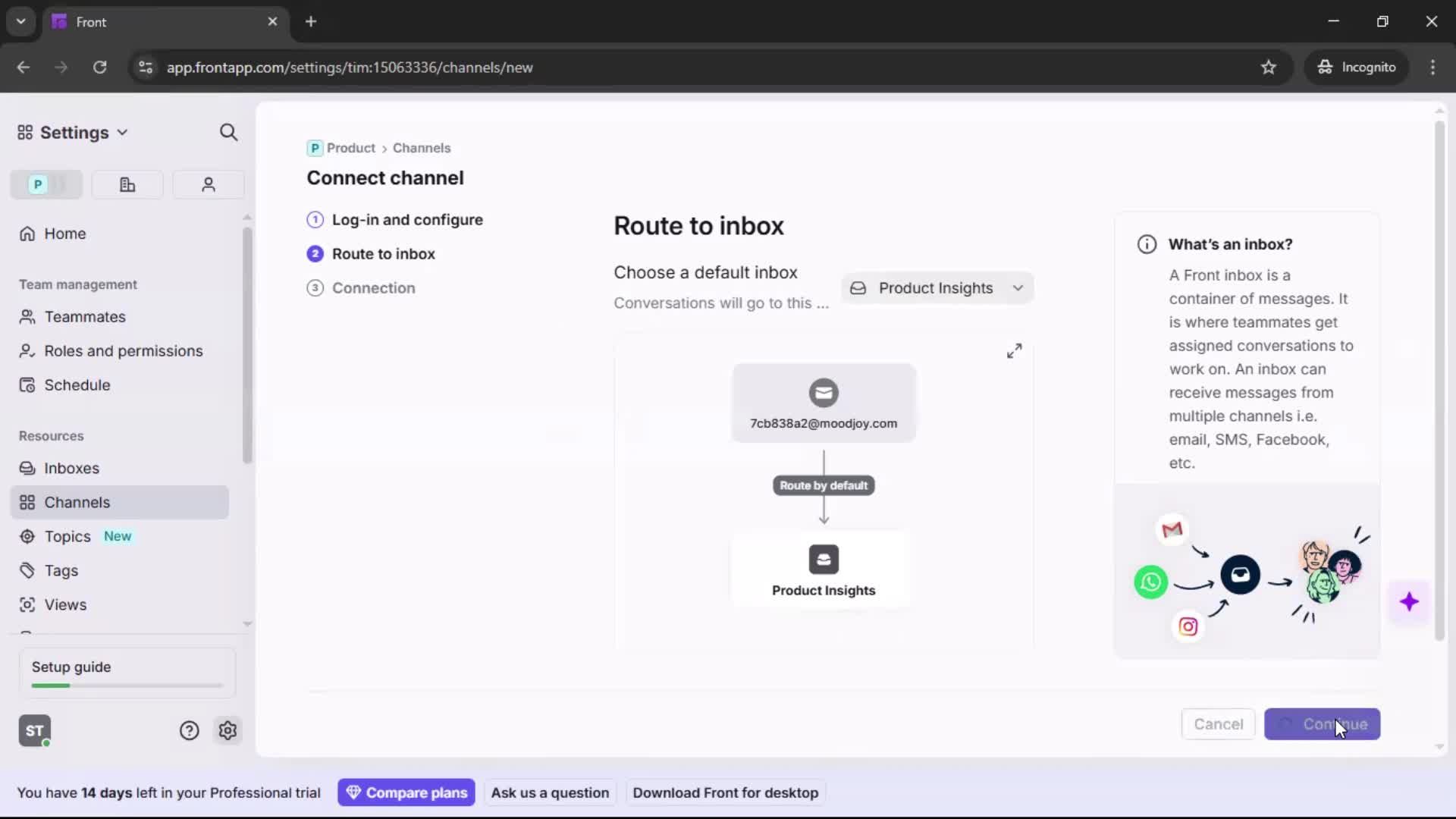Open the Tags section

click(x=62, y=570)
